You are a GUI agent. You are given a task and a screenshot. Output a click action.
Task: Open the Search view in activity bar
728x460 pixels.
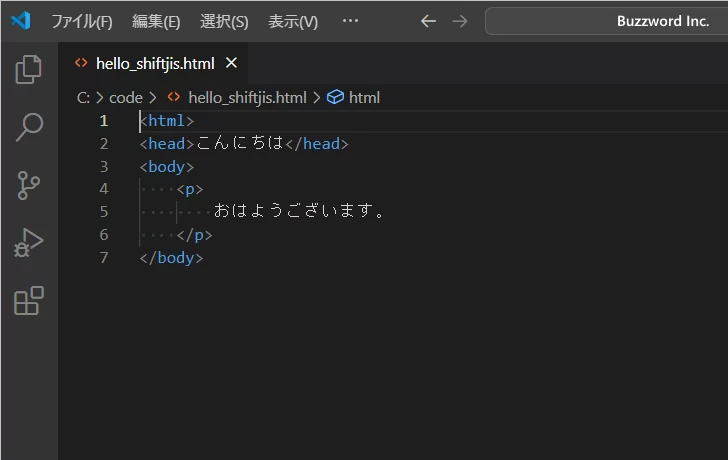tap(29, 127)
